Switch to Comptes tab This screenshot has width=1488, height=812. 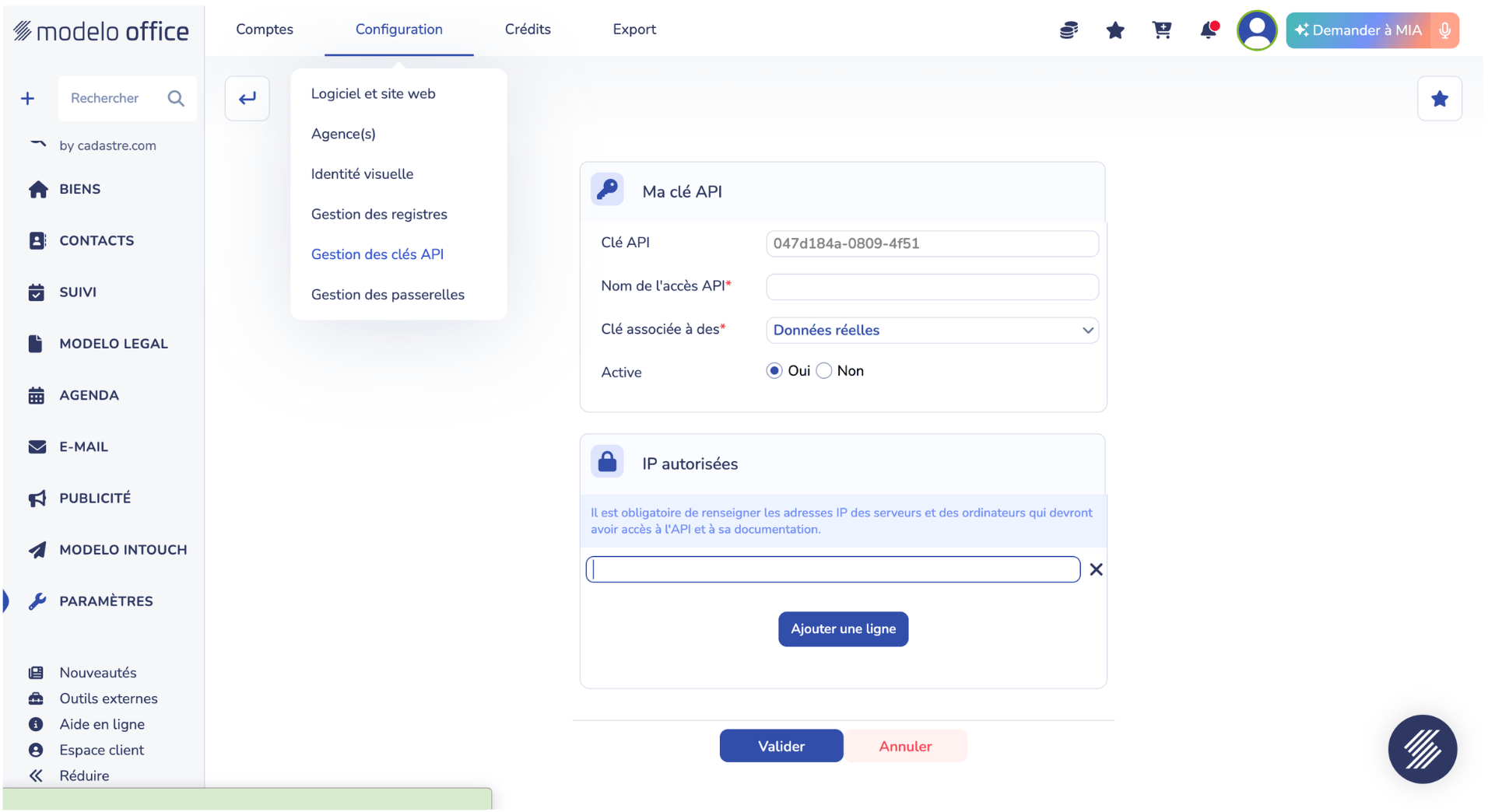pyautogui.click(x=265, y=30)
